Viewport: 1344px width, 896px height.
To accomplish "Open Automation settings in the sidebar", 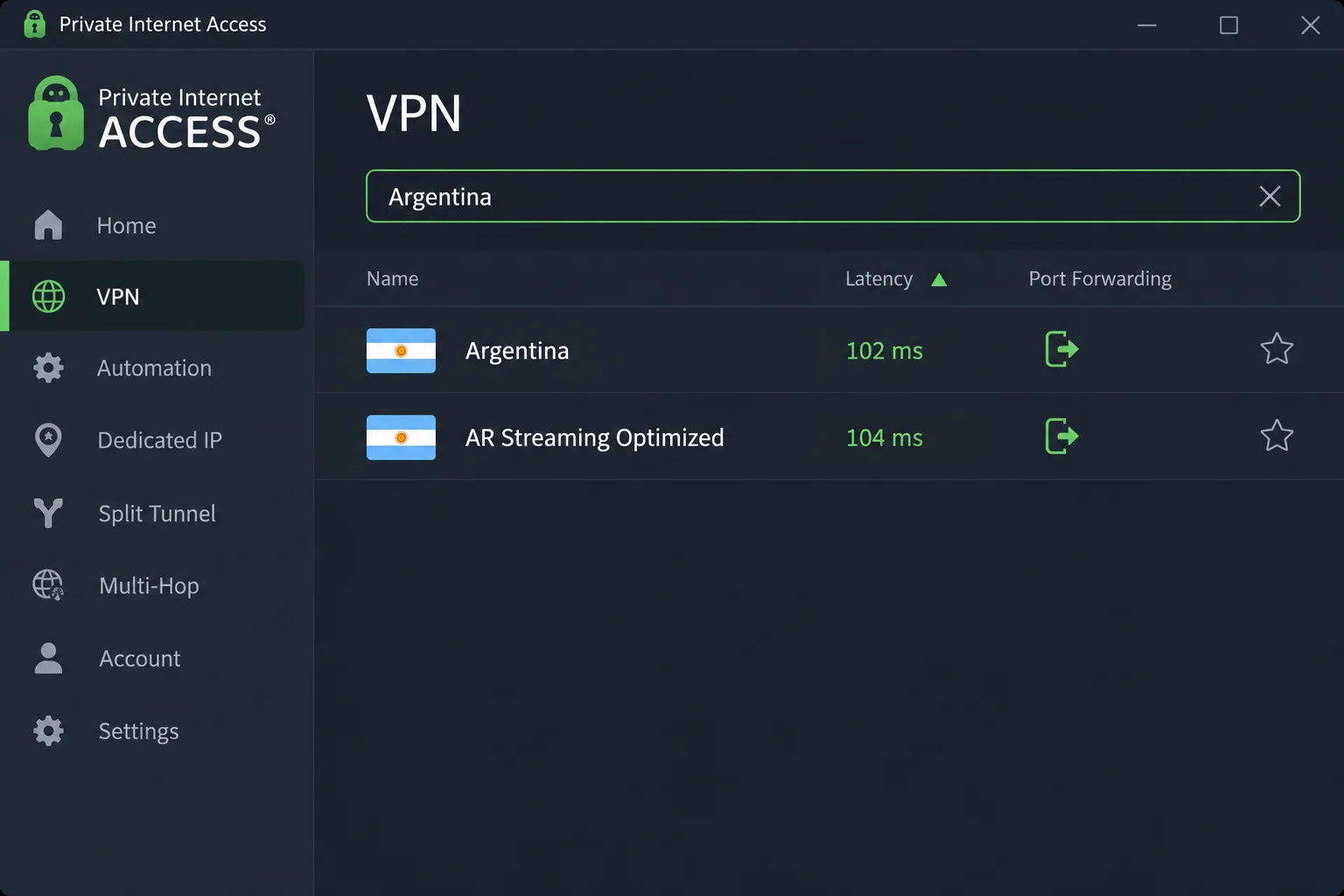I will tap(153, 367).
